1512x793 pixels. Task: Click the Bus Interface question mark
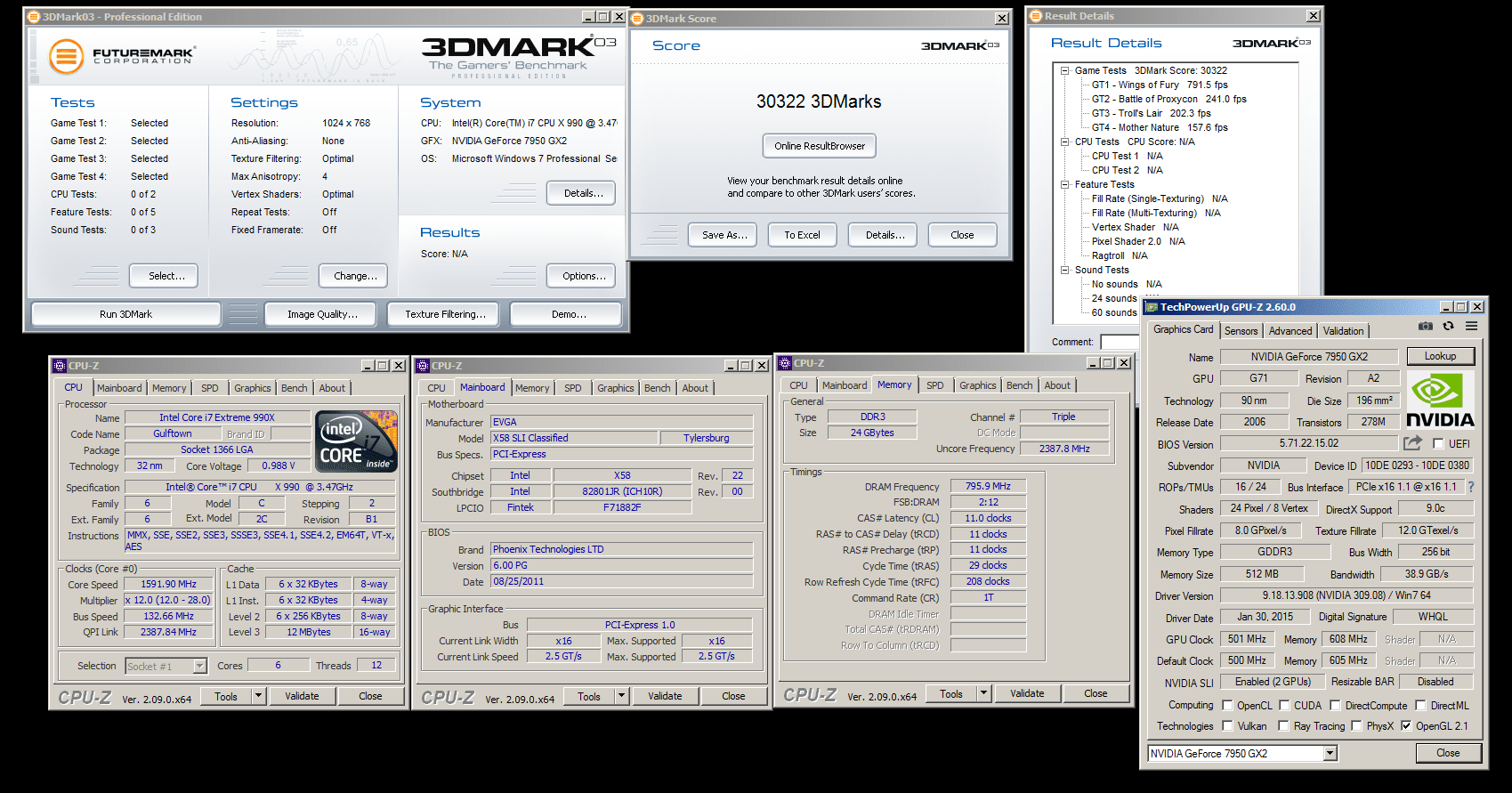pos(1471,487)
